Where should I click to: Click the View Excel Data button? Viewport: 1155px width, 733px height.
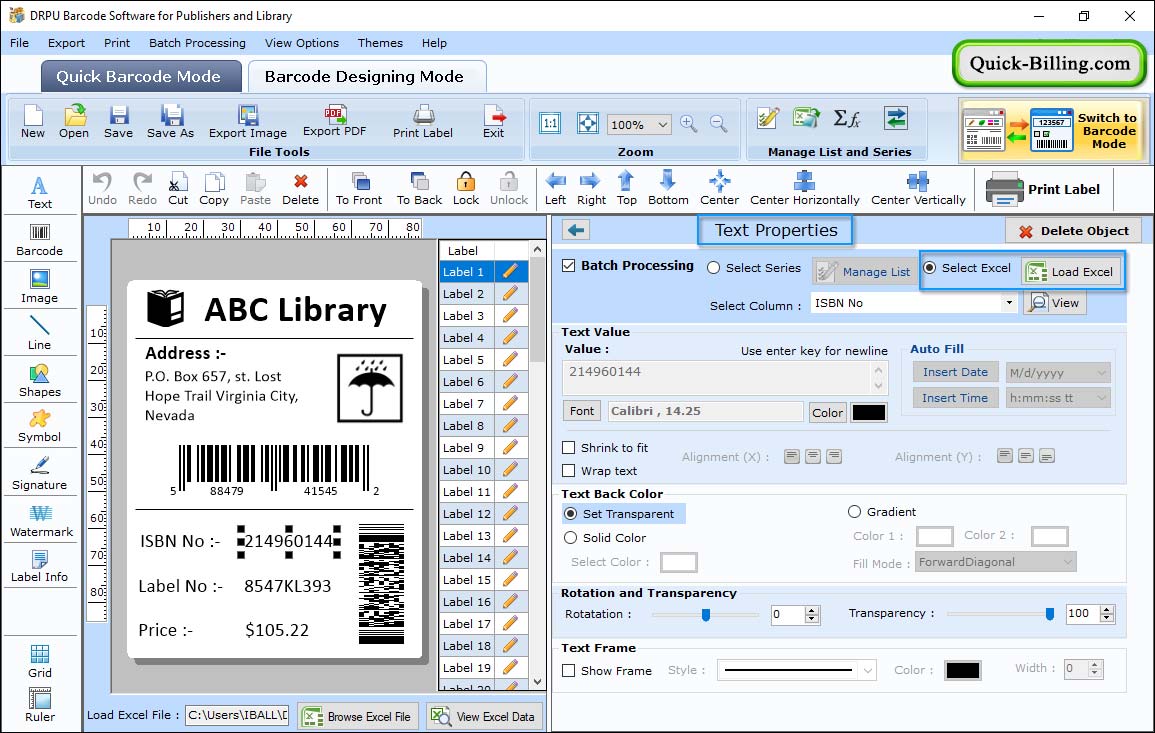click(x=484, y=717)
